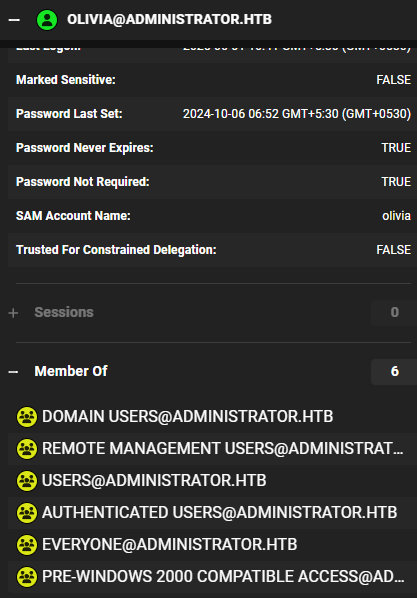Click the DOMAIN USERS group icon

27,417
